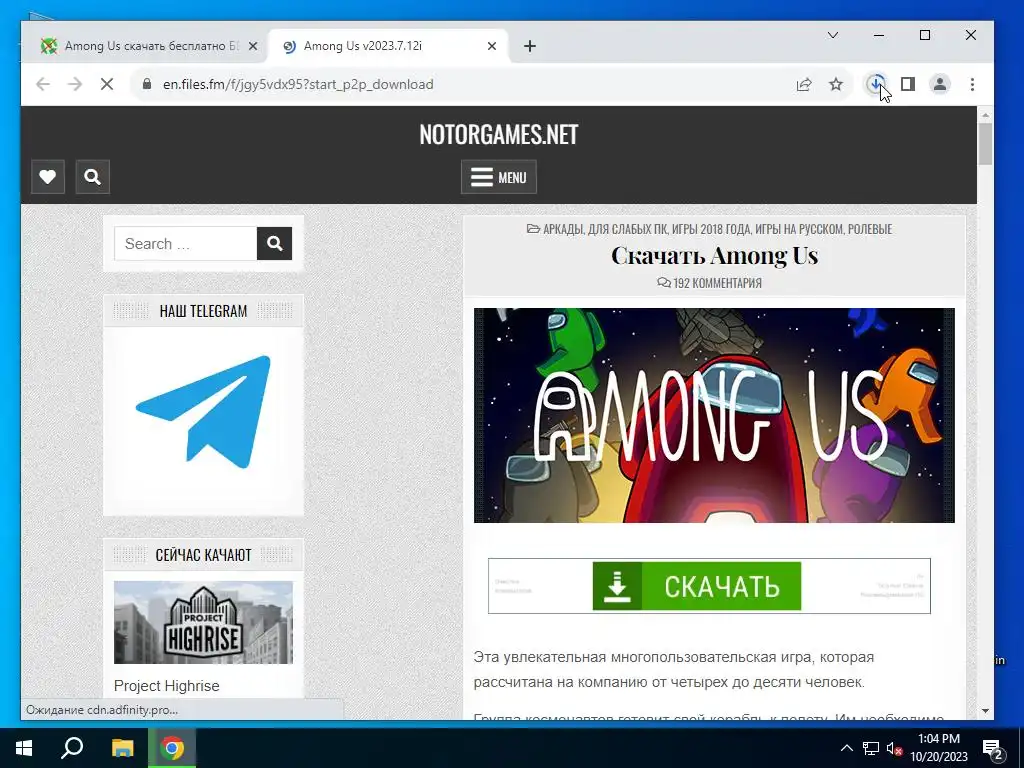Open Chrome downloads icon in toolbar
Screen dimensions: 1024x768
875,84
